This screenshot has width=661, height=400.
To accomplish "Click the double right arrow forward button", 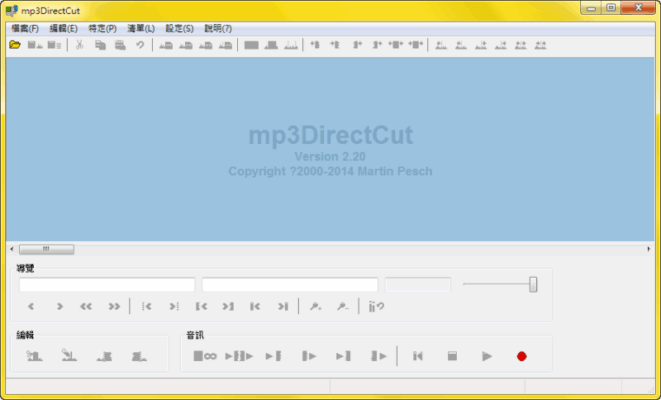I will [114, 306].
